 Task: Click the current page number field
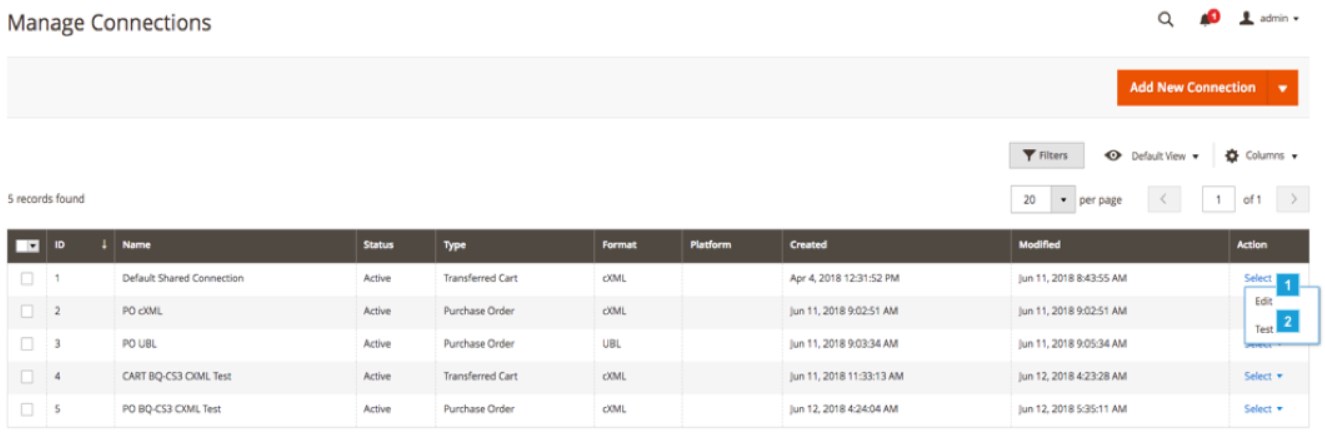(x=1218, y=199)
